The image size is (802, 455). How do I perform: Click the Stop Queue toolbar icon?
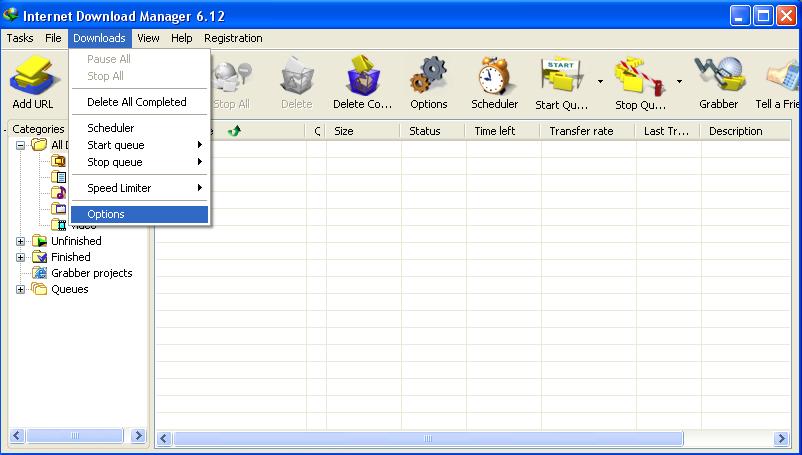[x=640, y=76]
